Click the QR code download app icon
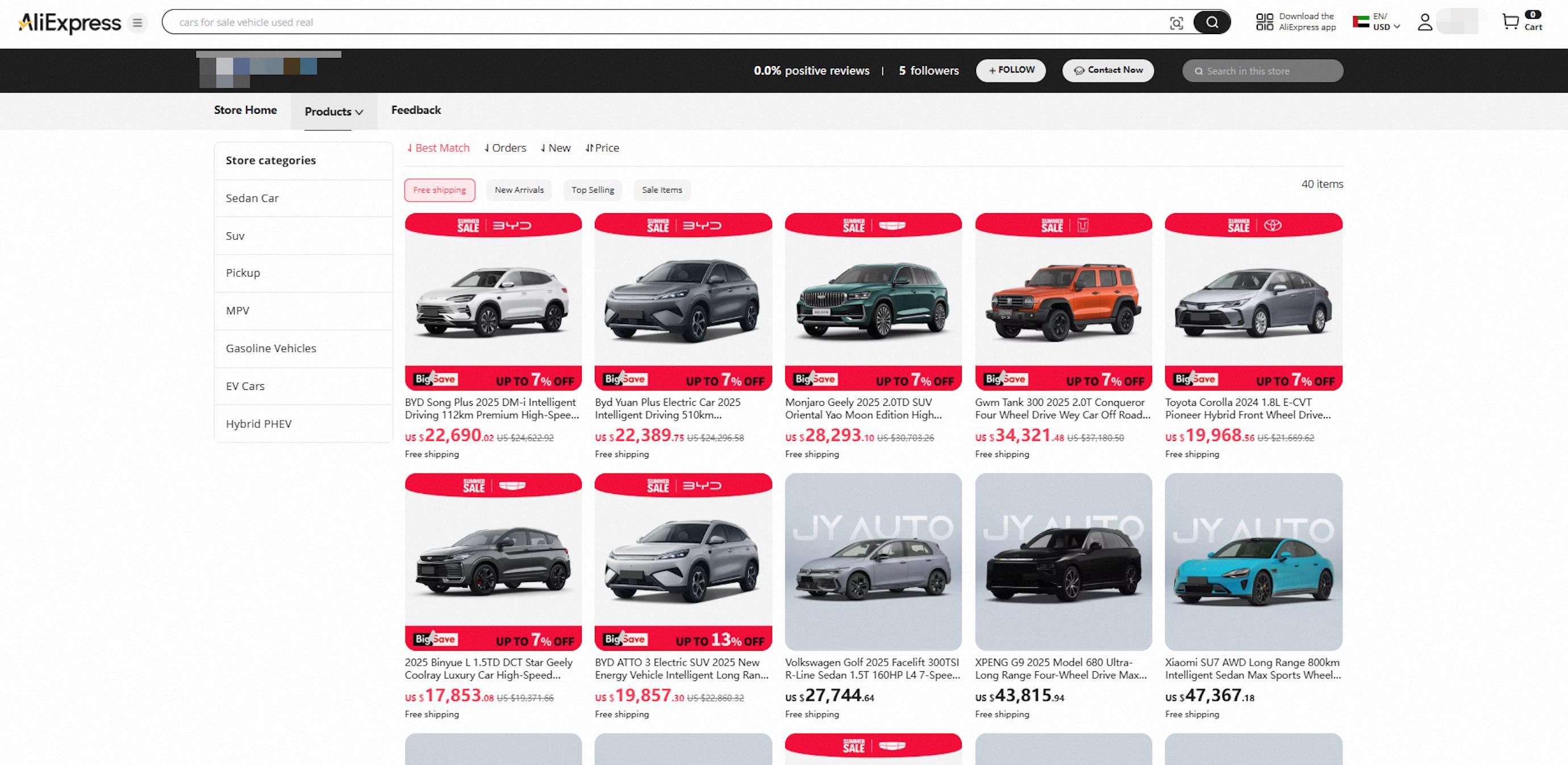This screenshot has height=765, width=1568. (1264, 22)
